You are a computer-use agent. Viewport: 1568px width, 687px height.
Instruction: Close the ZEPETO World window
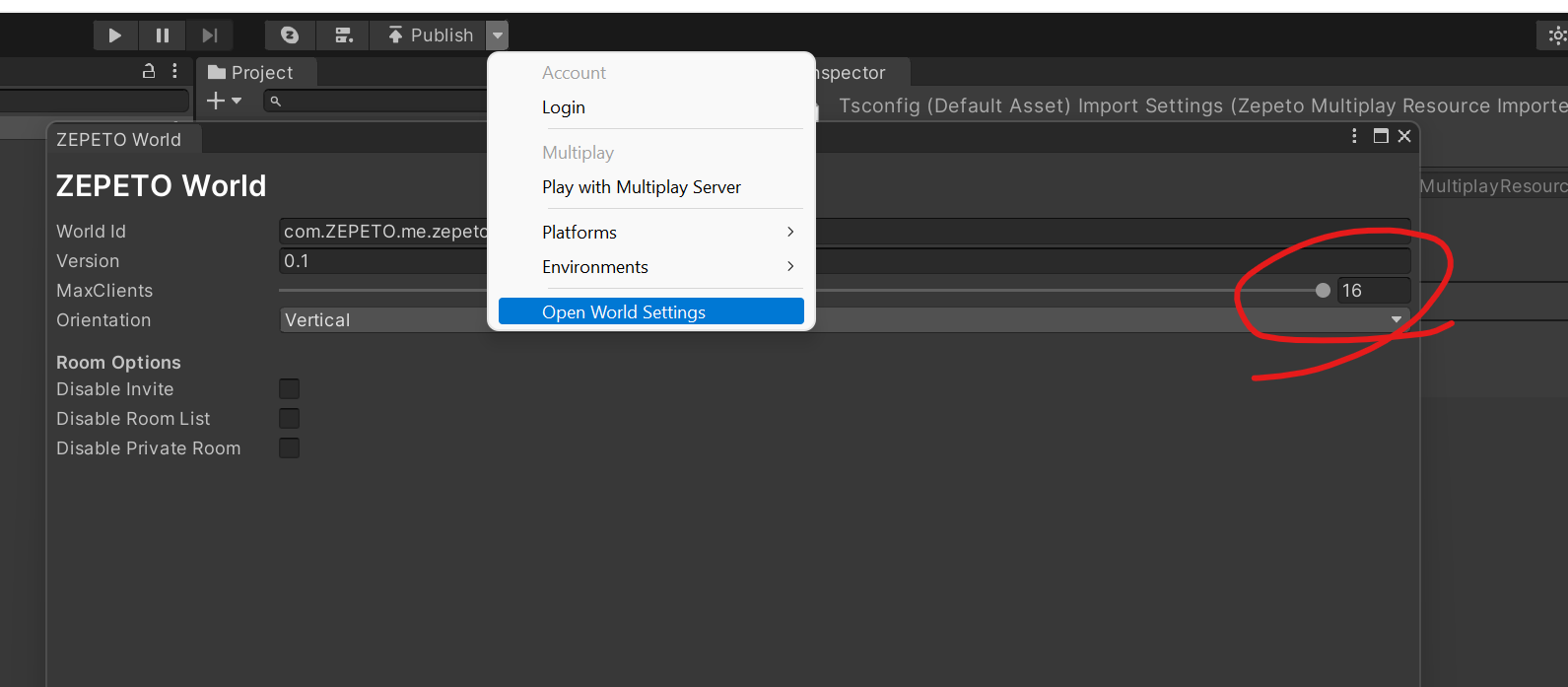tap(1404, 136)
